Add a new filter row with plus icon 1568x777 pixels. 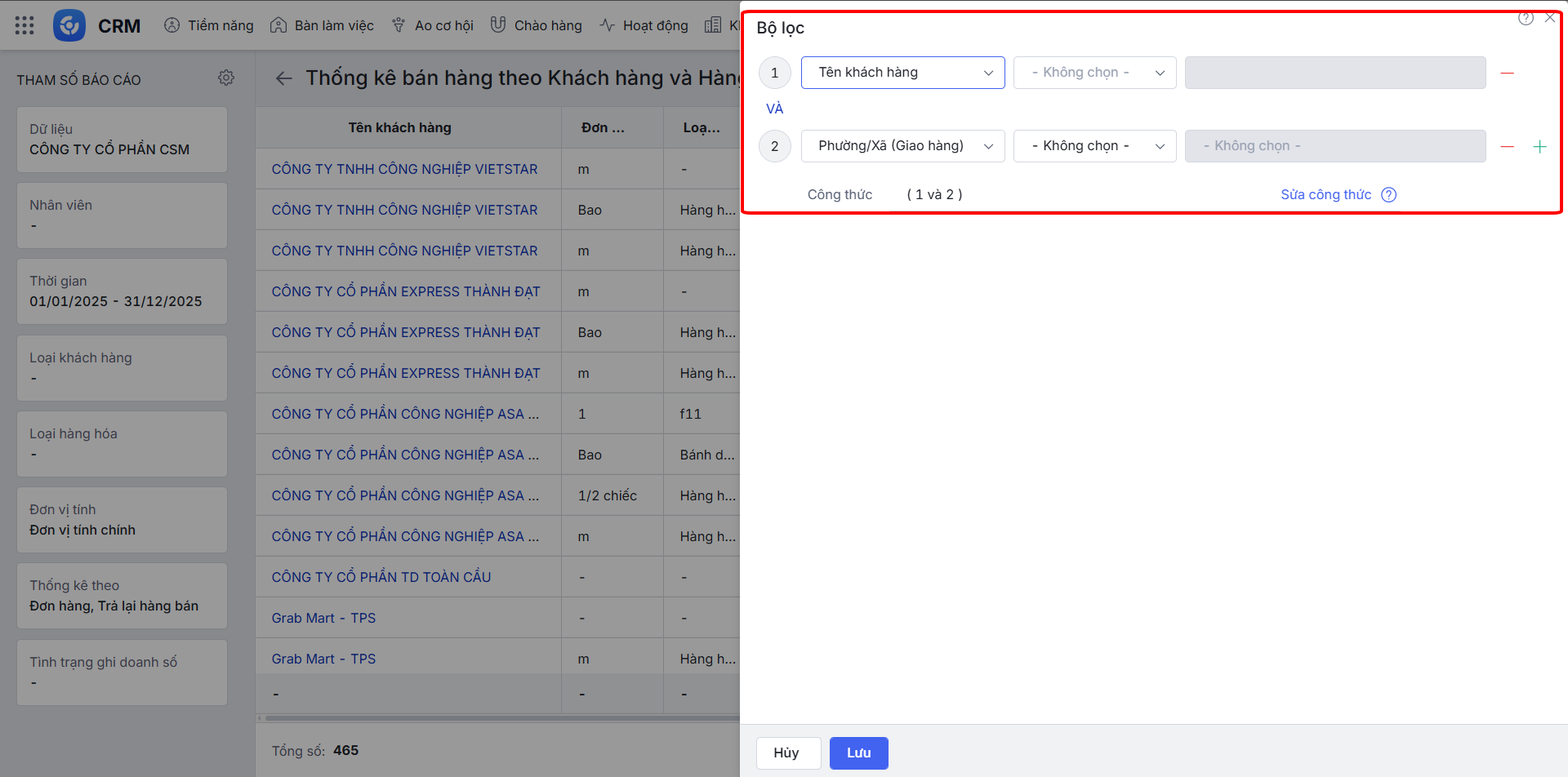pos(1539,146)
